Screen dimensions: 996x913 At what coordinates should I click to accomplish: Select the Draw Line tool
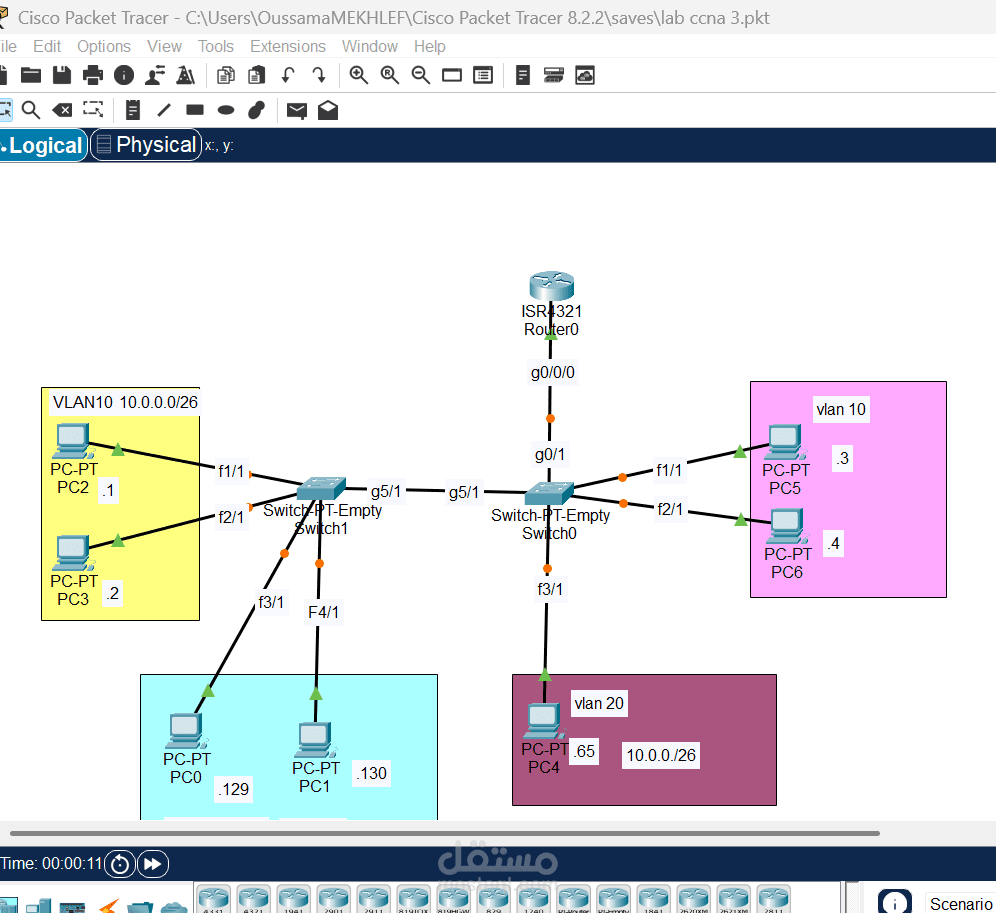pyautogui.click(x=164, y=110)
